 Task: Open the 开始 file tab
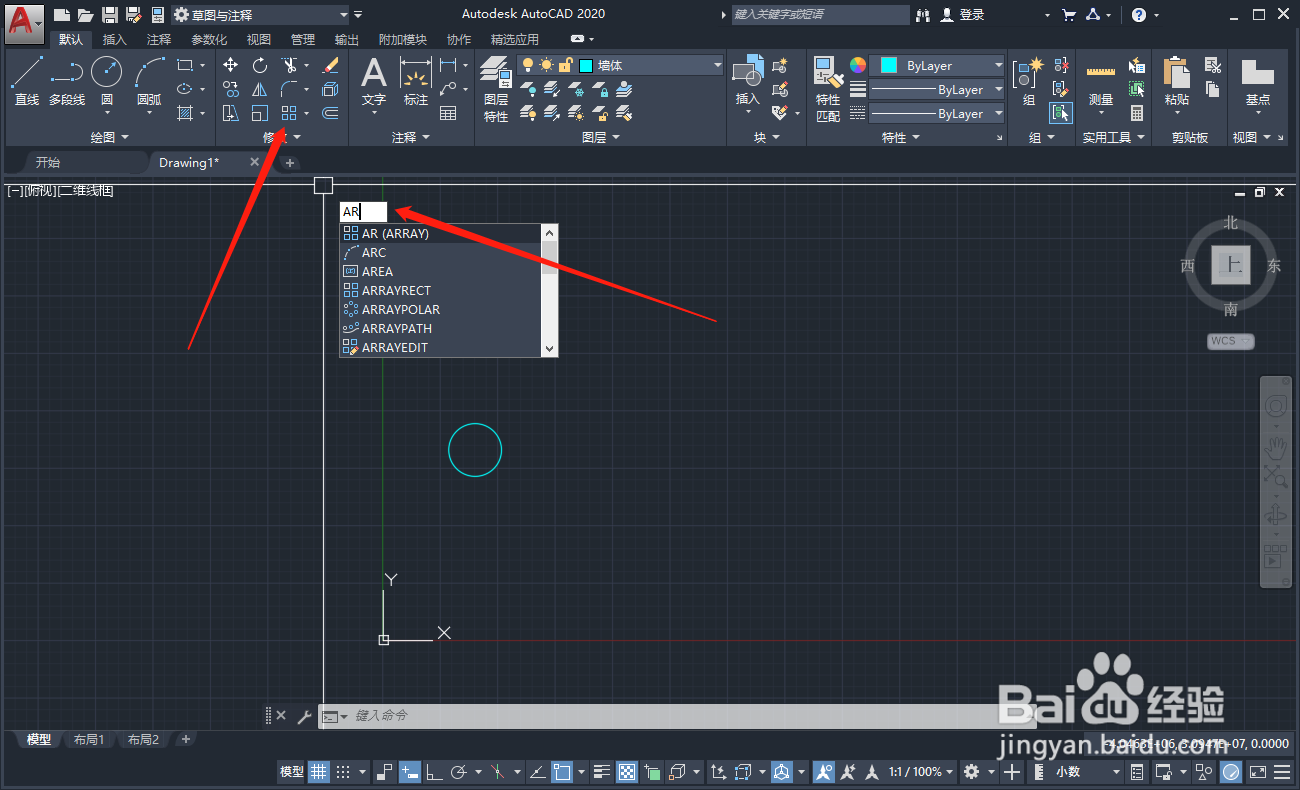pyautogui.click(x=48, y=162)
